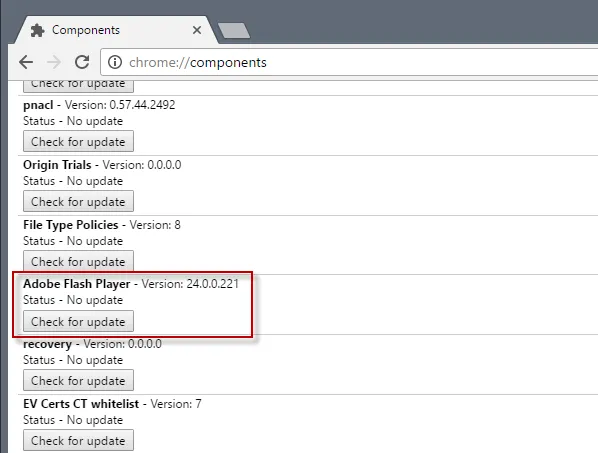The image size is (598, 453).
Task: Click recovery version 0.0.0.0
Action: [122, 344]
